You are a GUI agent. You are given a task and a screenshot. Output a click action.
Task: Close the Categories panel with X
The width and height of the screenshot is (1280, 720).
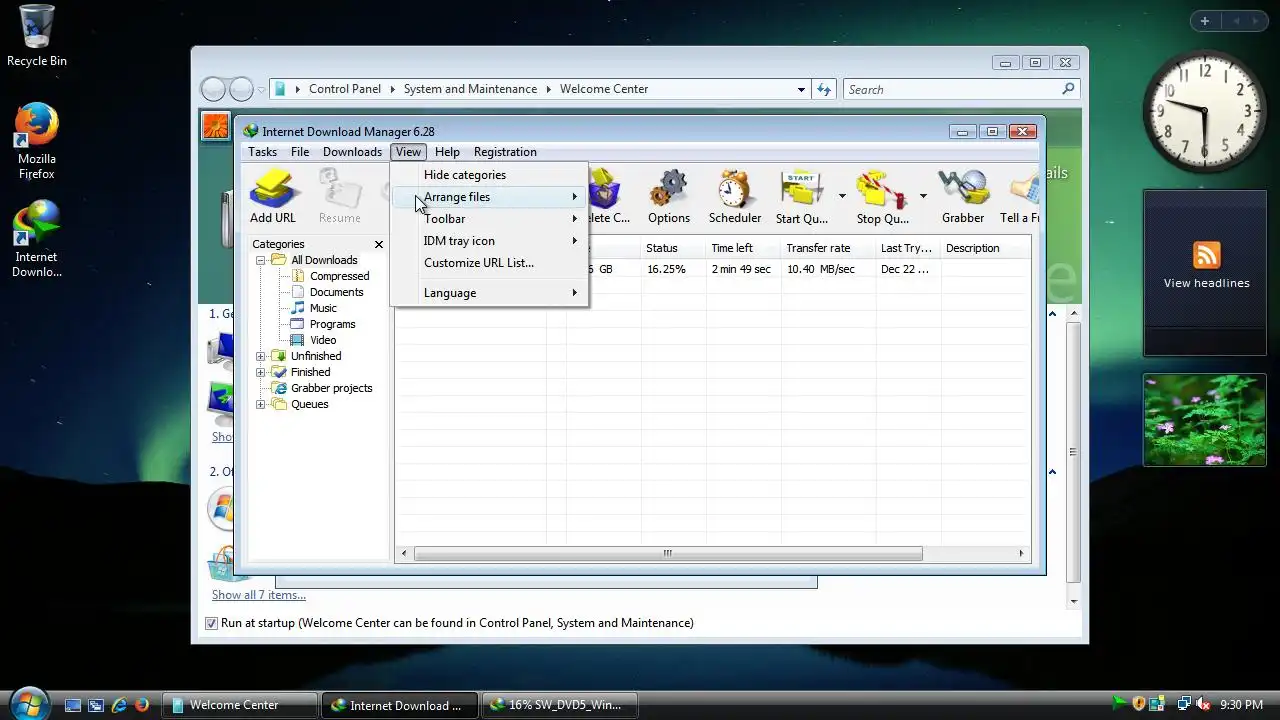coord(379,244)
